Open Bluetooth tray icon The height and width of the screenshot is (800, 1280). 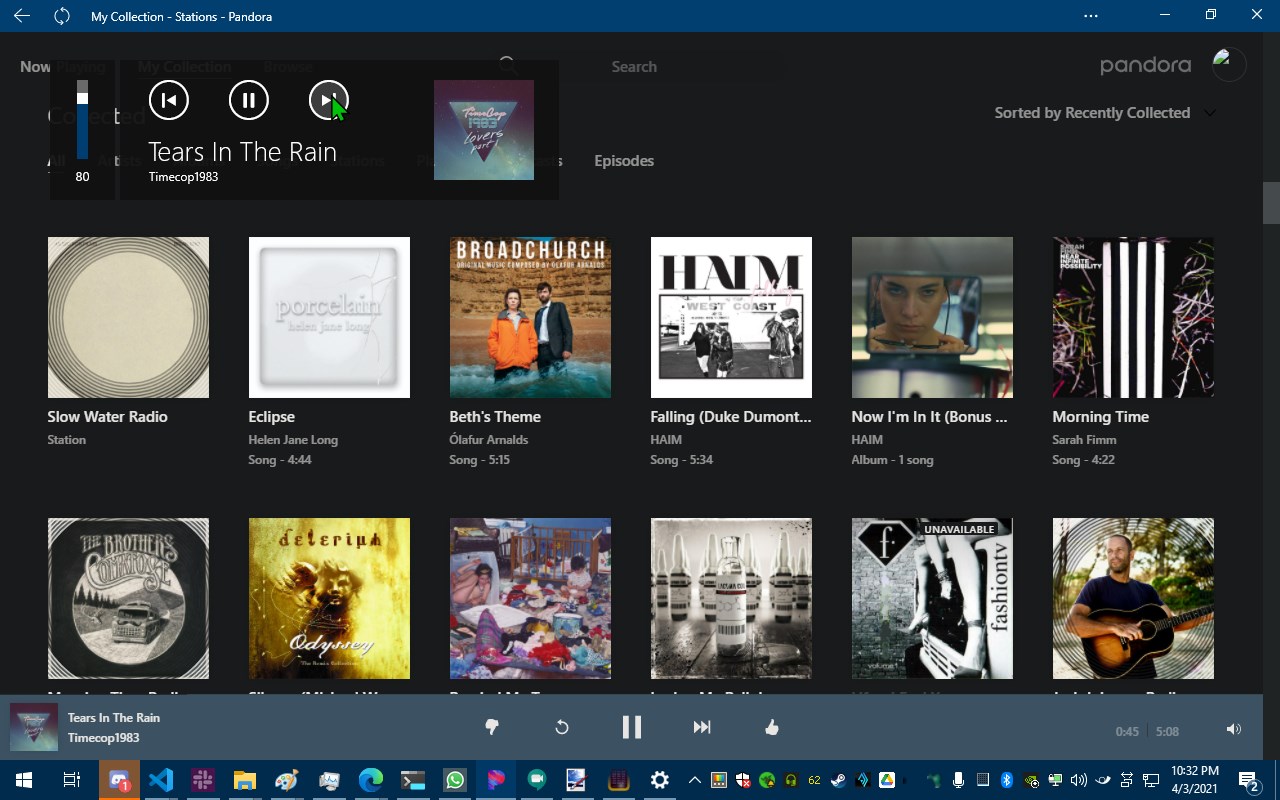click(x=1007, y=780)
